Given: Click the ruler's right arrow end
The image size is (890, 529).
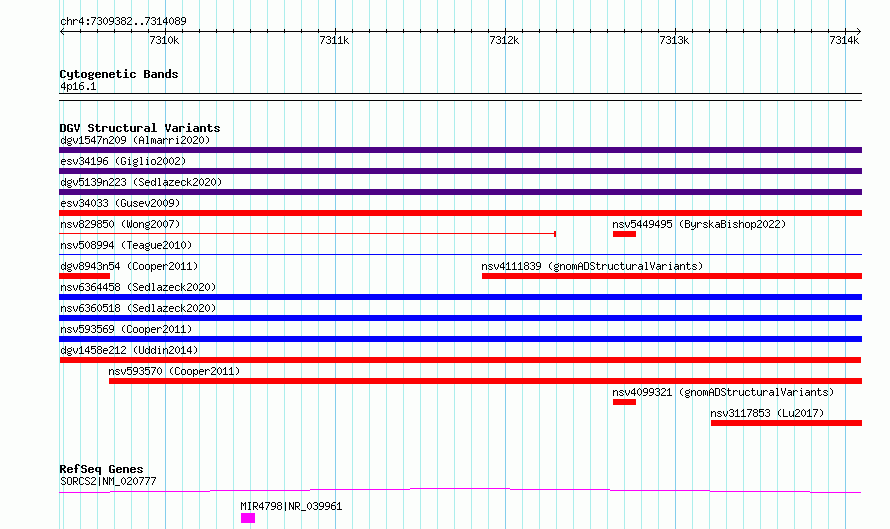Looking at the screenshot, I should 859,32.
